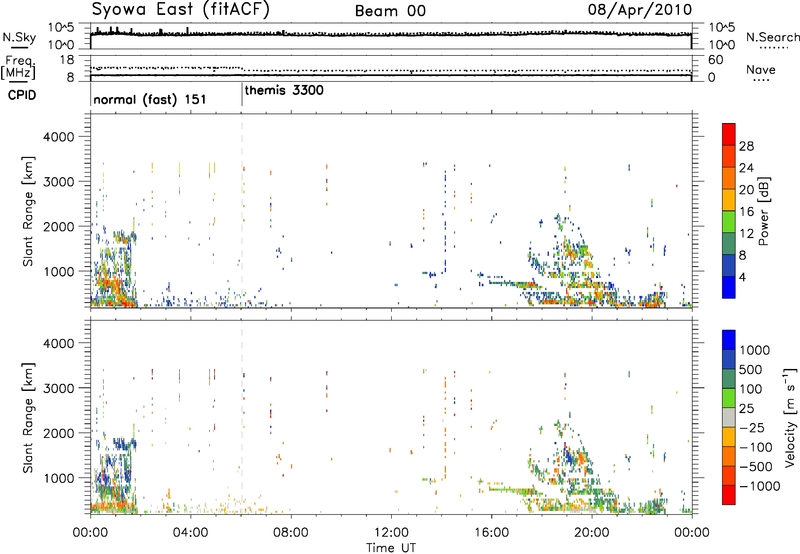Click the "Slant Range [km]" label of the velocity panel
The width and height of the screenshot is (800, 554).
coord(28,418)
